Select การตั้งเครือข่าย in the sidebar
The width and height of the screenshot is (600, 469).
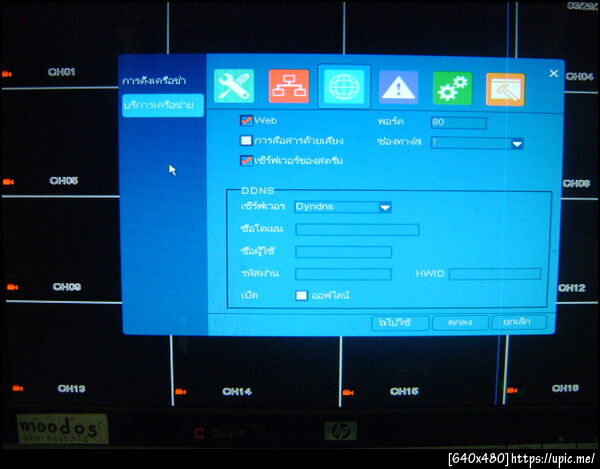pos(155,81)
